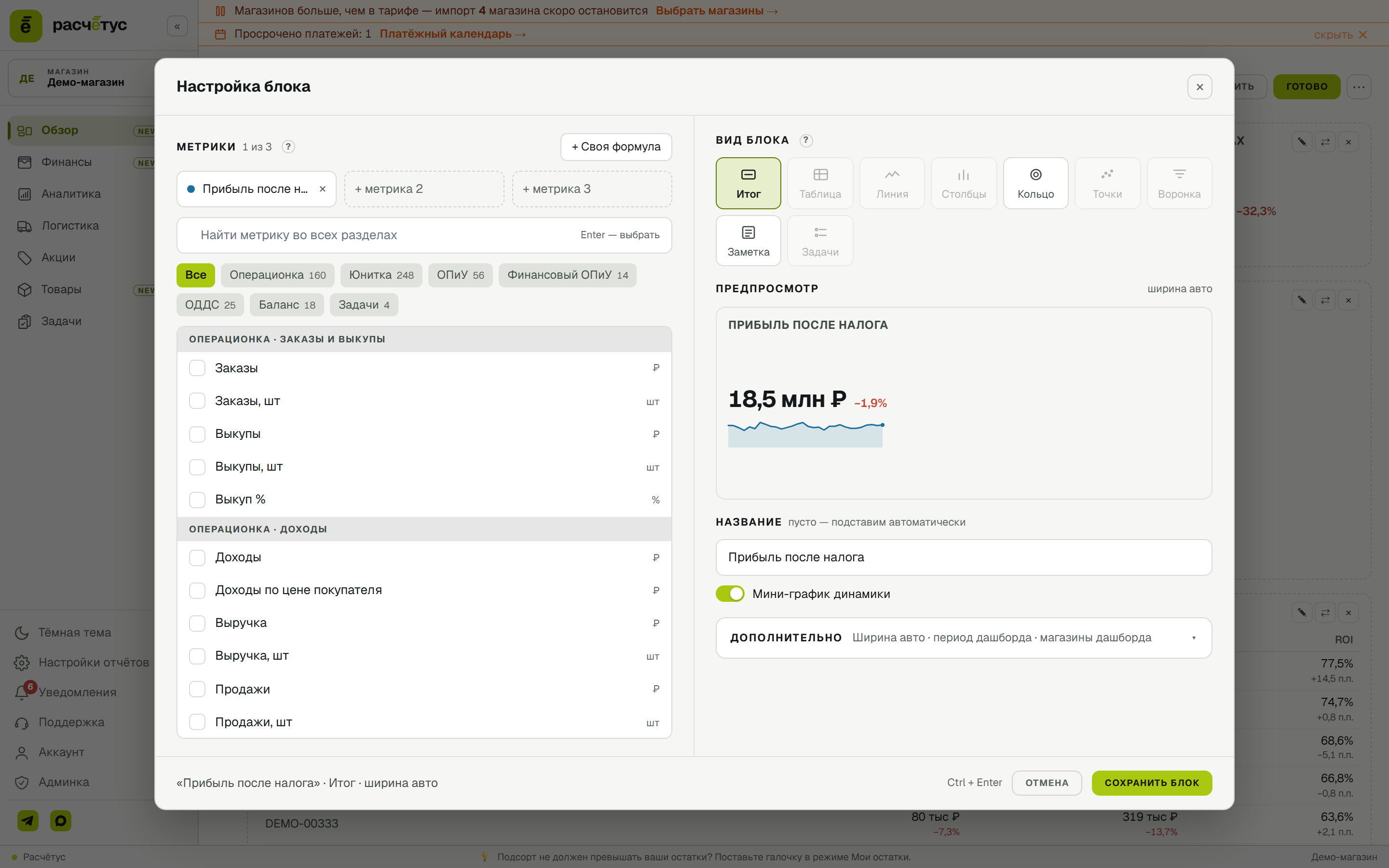Select the Столбцы chart type

coord(963,183)
